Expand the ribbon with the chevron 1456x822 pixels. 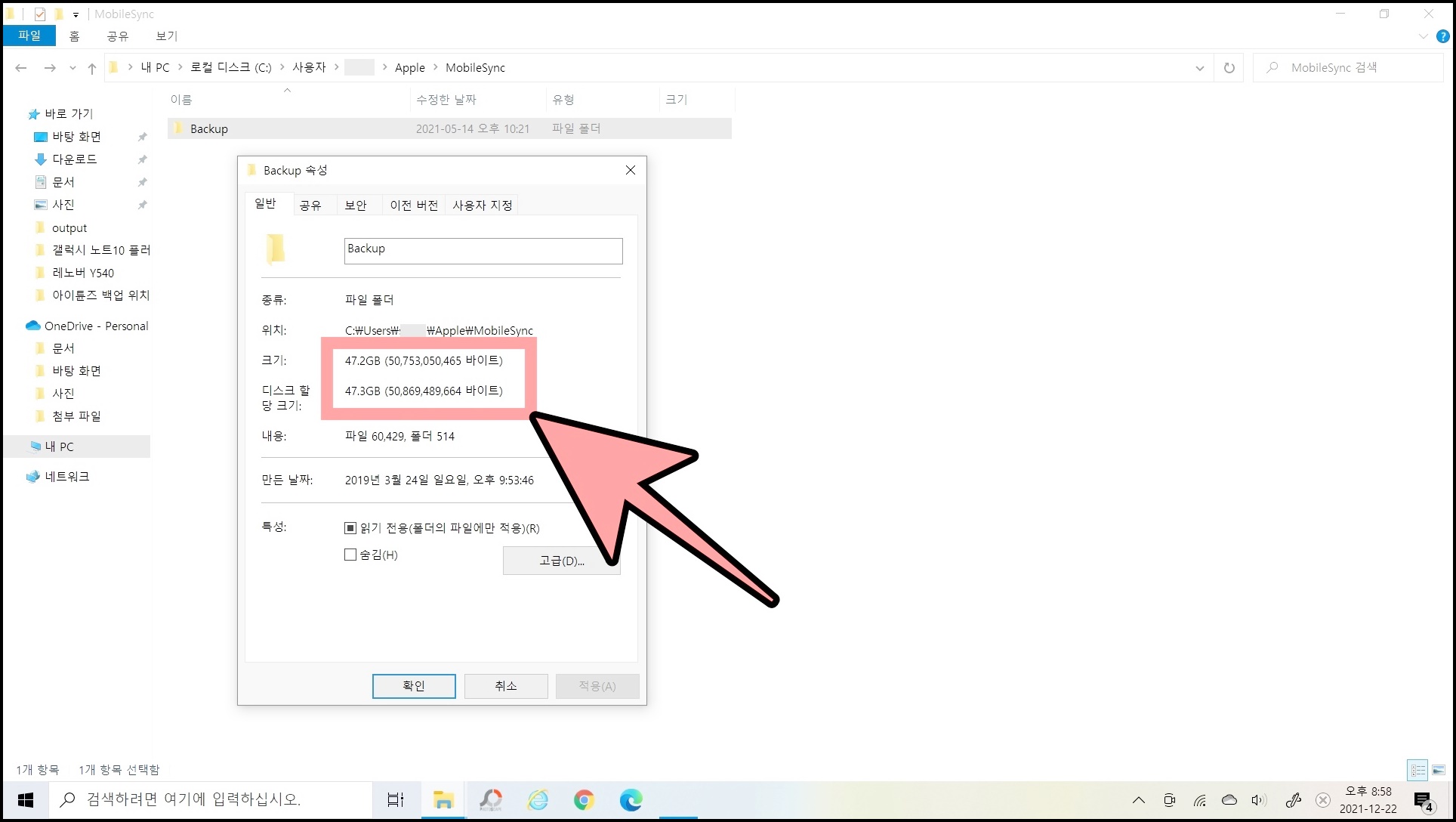pos(1423,36)
